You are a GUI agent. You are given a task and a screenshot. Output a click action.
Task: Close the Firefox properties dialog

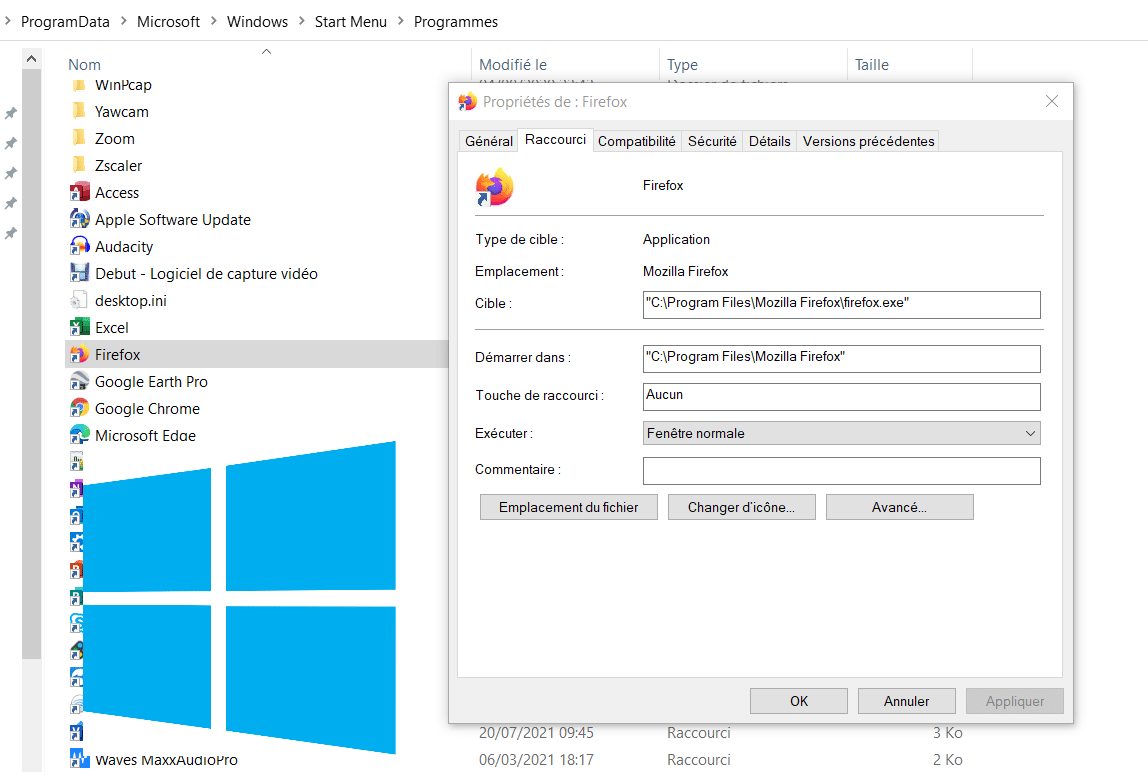1051,101
